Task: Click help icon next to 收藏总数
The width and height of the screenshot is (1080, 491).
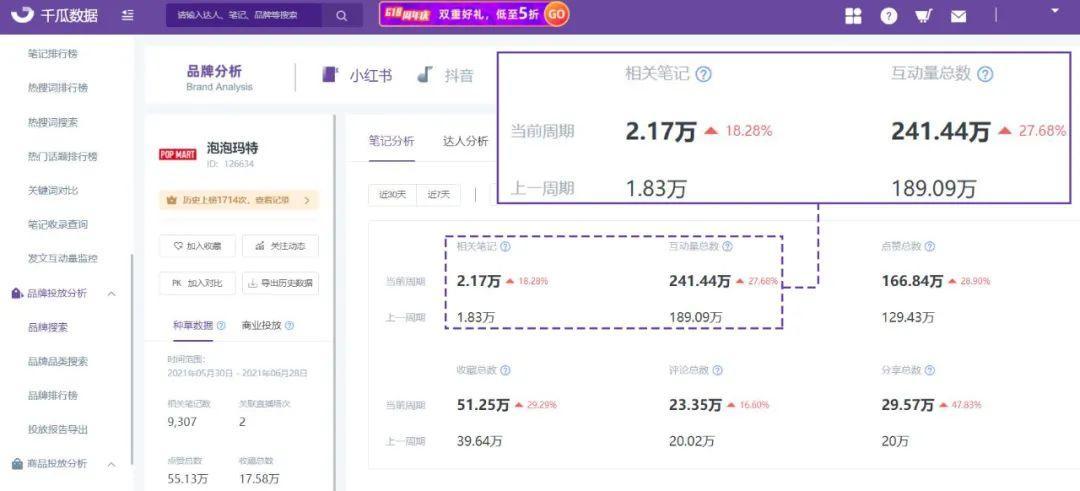Action: (505, 370)
